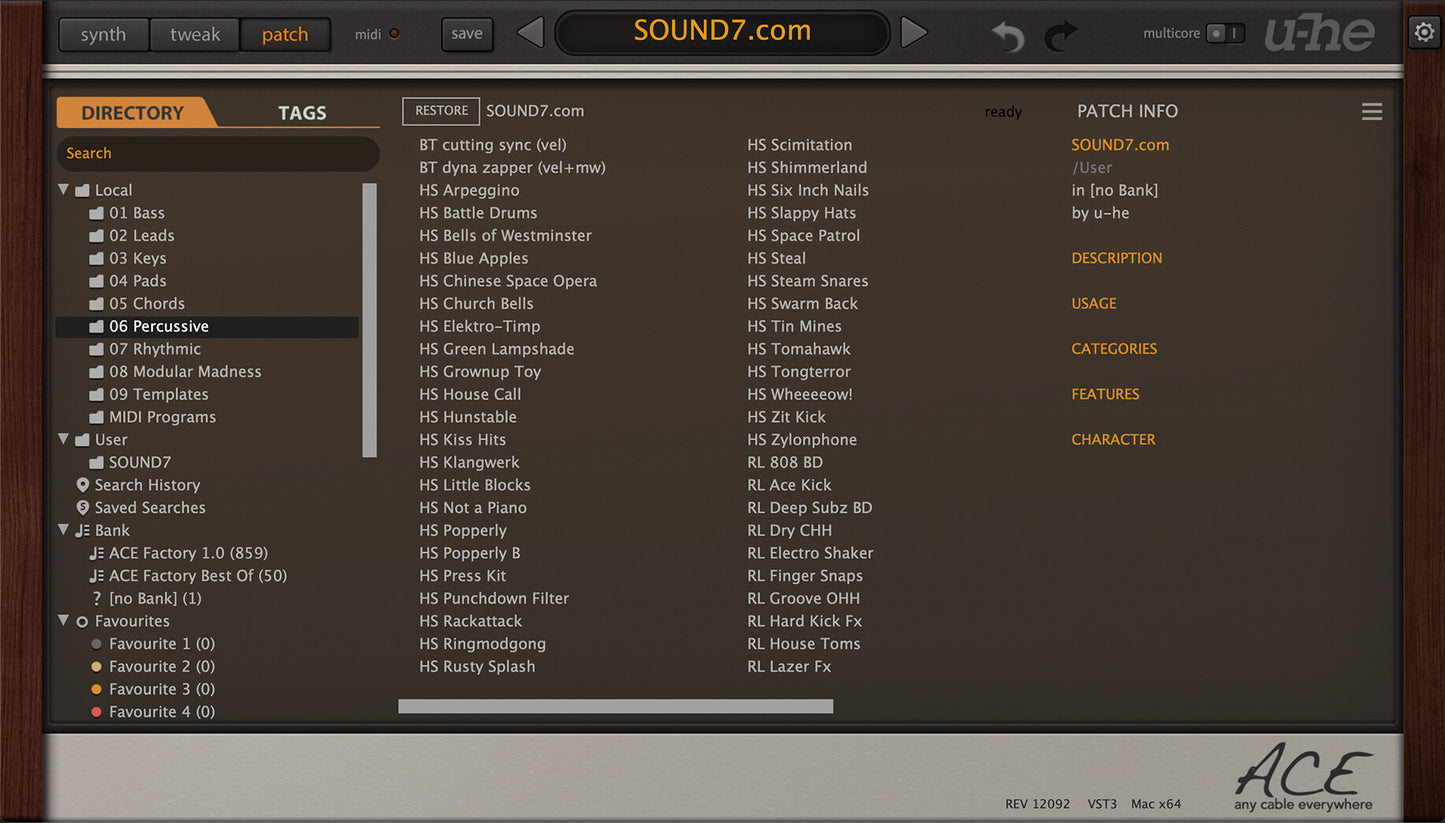Image resolution: width=1445 pixels, height=823 pixels.
Task: Collapse the Bank section
Action: point(64,530)
